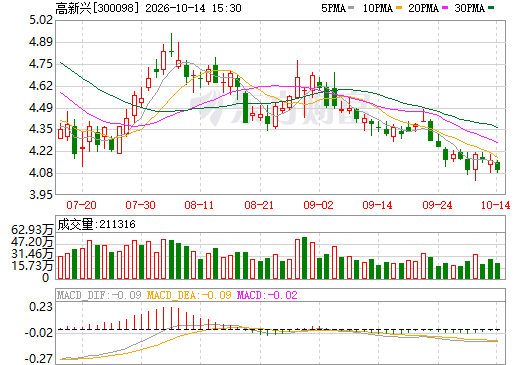
Task: Click the 5PMA gray legend swatch
Action: [x=351, y=8]
